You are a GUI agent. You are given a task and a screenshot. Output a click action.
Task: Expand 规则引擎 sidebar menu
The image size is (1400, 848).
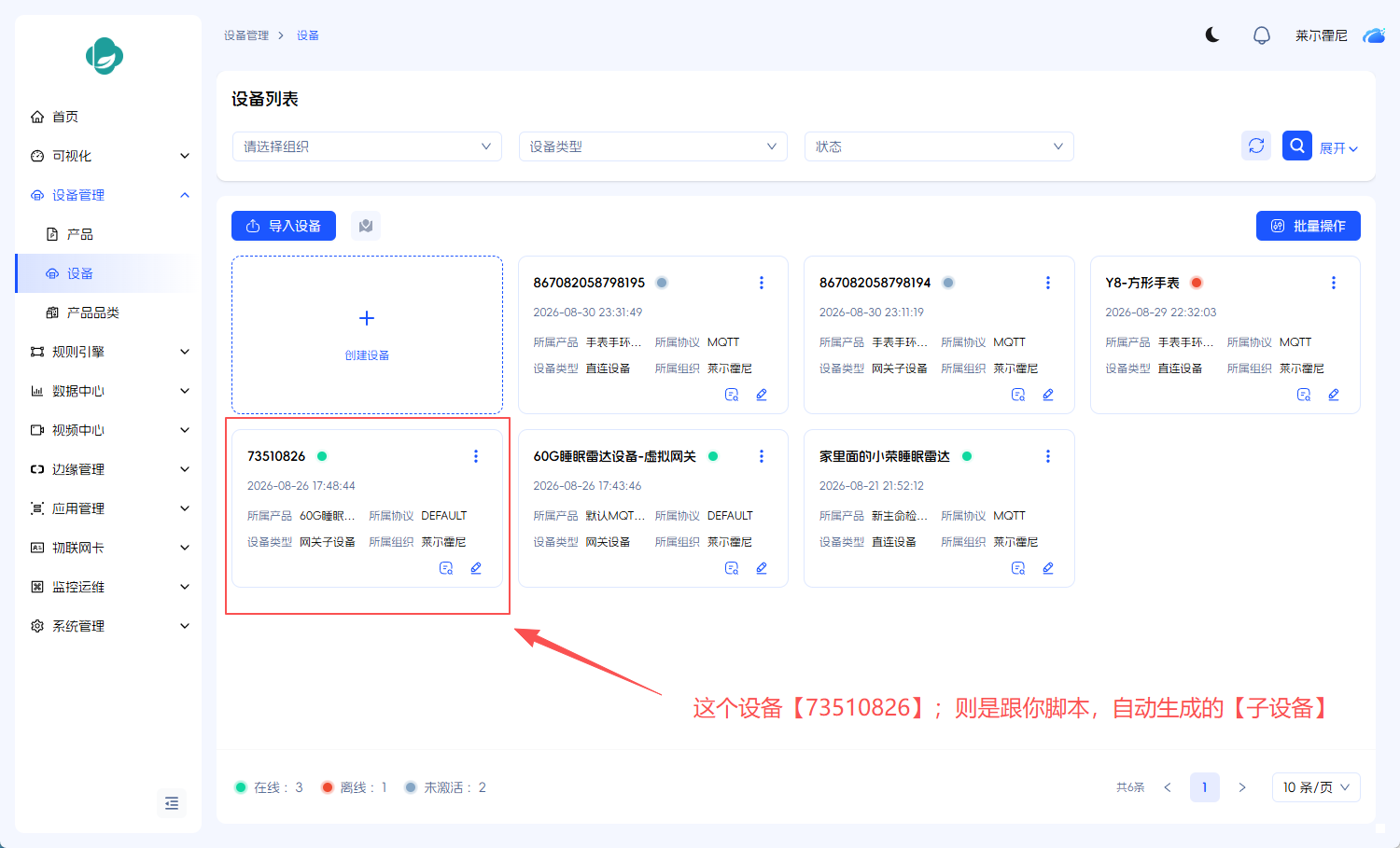108,352
